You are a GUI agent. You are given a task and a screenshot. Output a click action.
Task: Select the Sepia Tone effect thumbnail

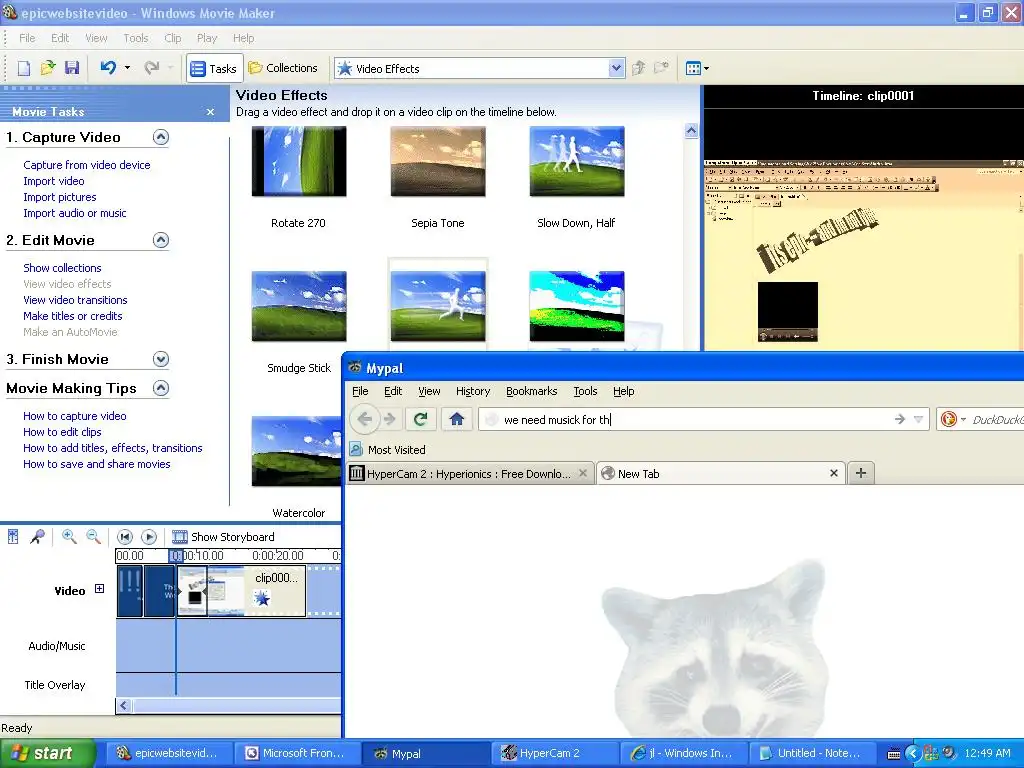point(438,161)
